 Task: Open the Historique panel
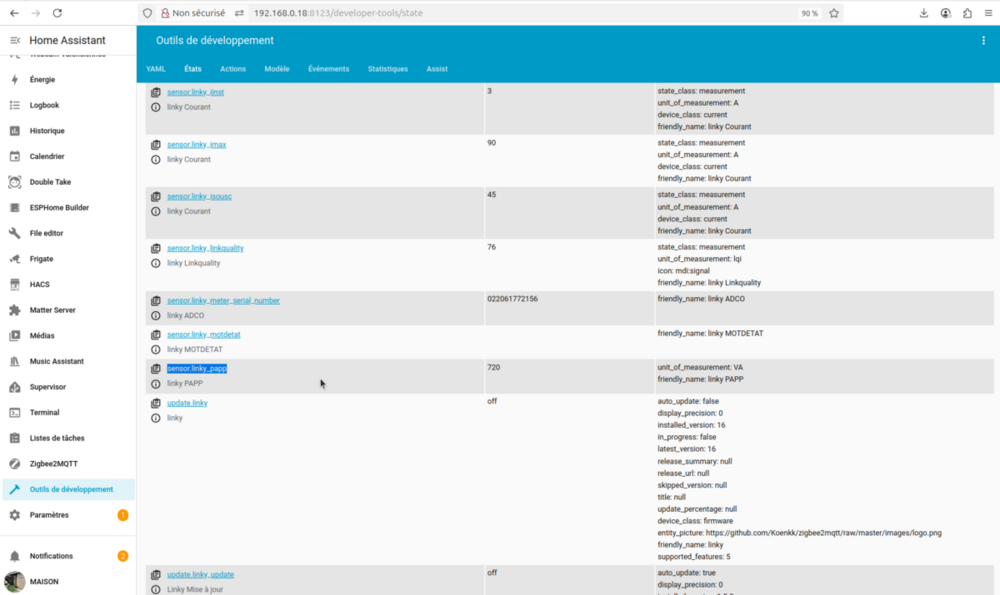(68, 131)
